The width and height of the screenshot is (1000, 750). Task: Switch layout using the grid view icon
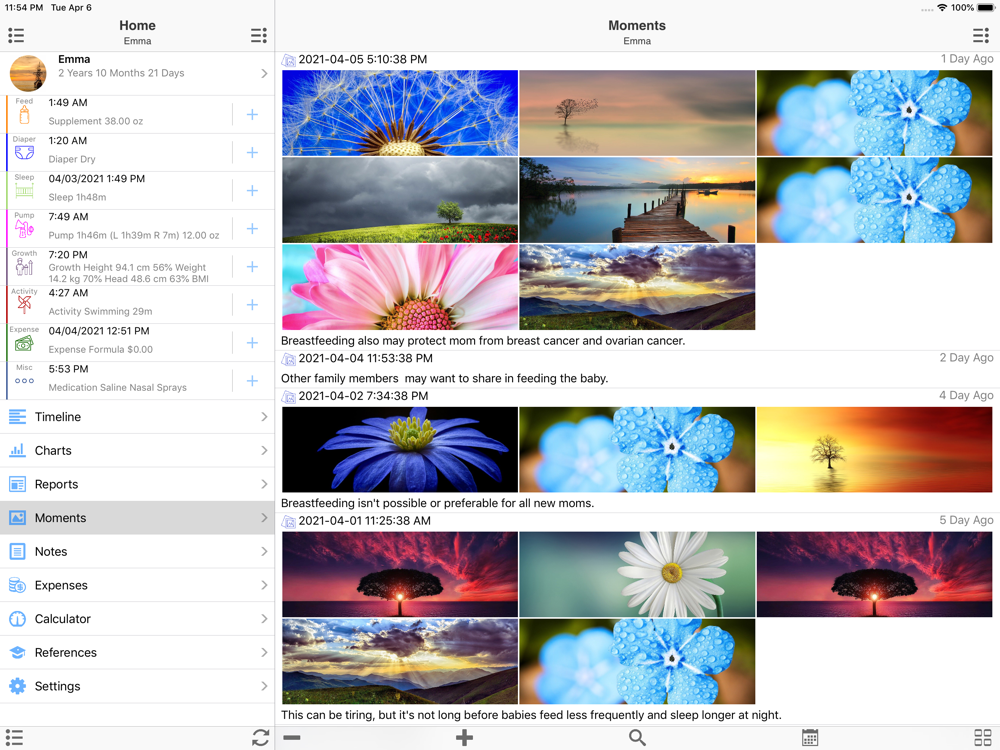pyautogui.click(x=983, y=738)
